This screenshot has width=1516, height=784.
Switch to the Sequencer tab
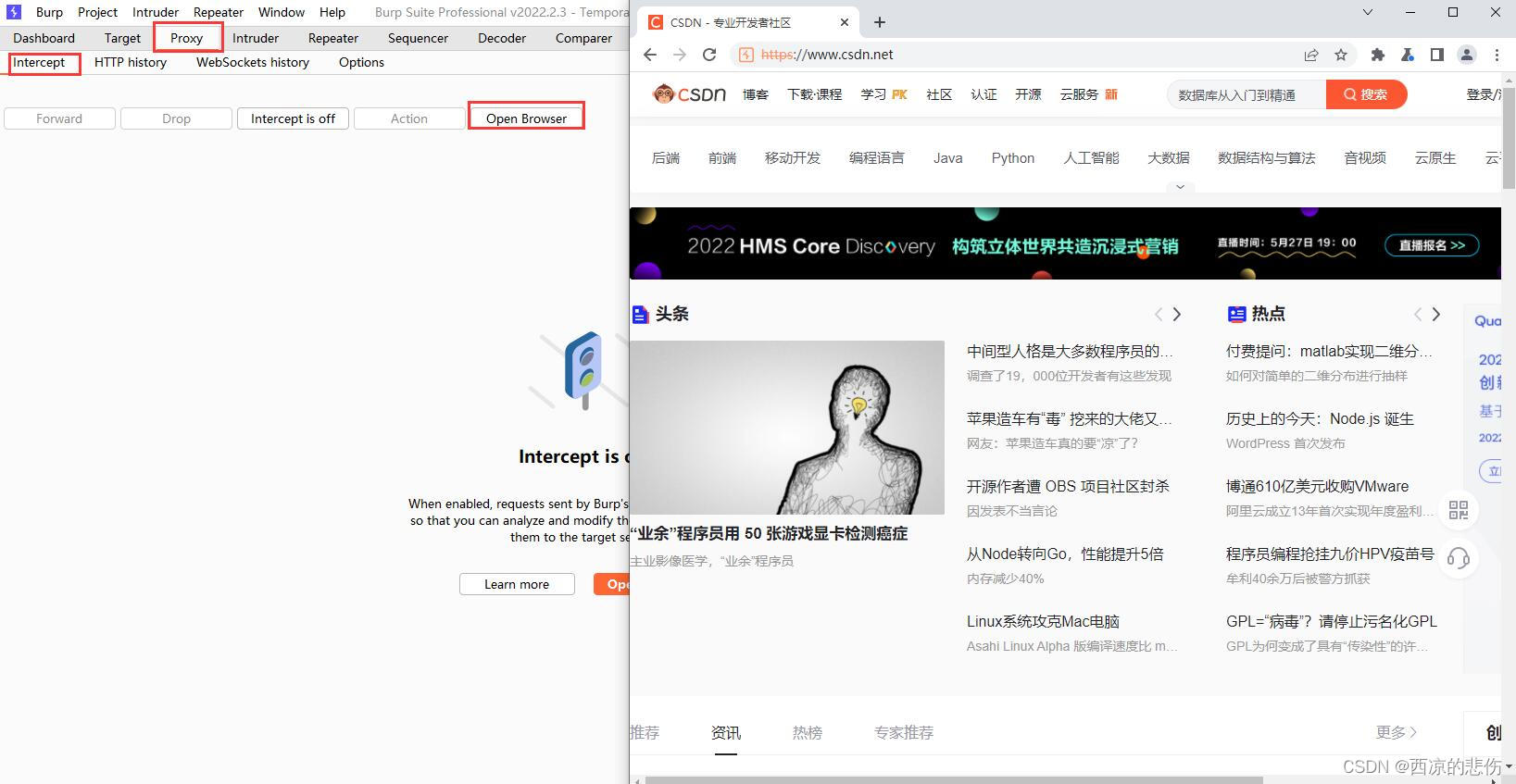(418, 38)
